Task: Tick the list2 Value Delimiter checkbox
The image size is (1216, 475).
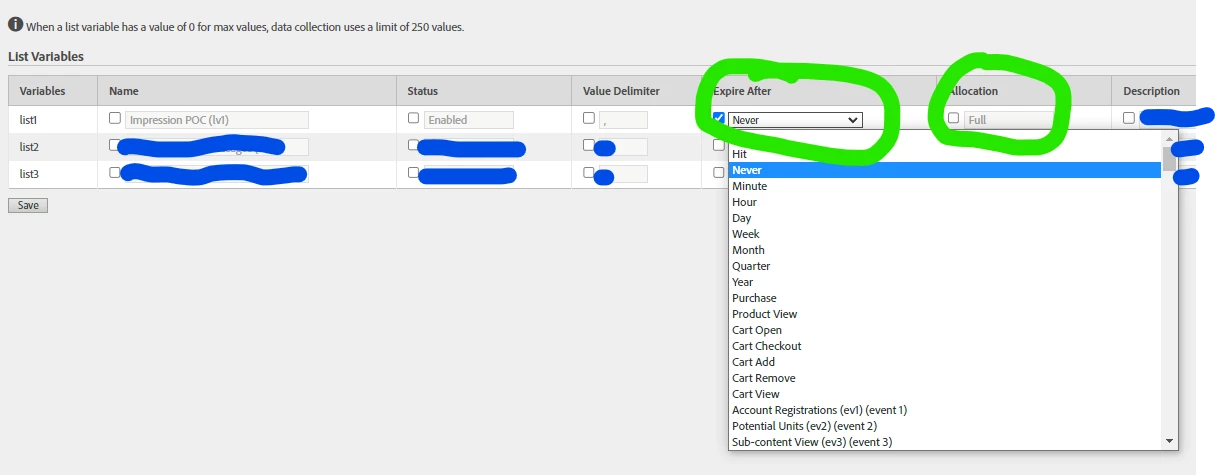Action: (x=589, y=145)
